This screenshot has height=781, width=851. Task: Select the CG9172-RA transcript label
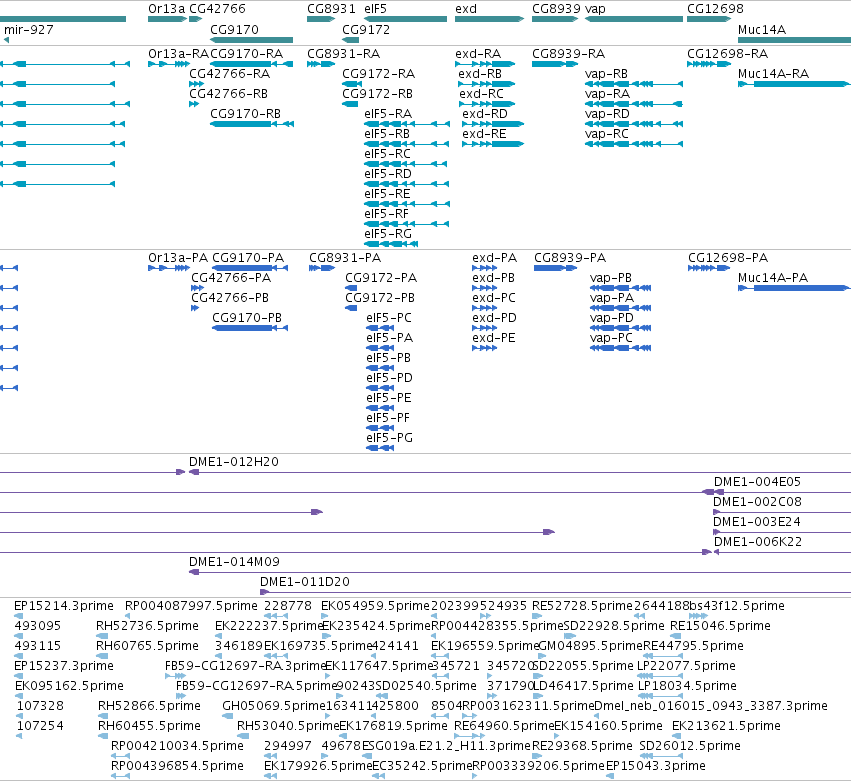pyautogui.click(x=378, y=74)
